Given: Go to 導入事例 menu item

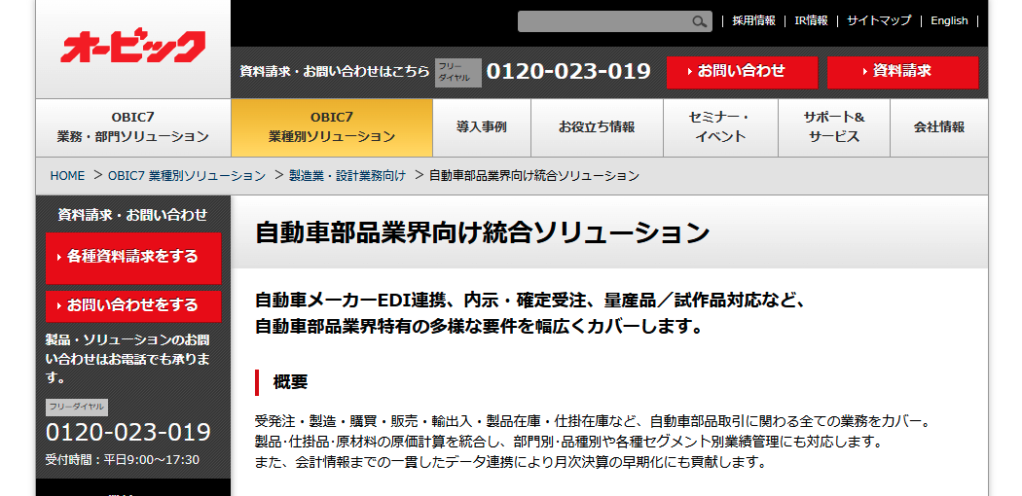Looking at the screenshot, I should pyautogui.click(x=481, y=127).
